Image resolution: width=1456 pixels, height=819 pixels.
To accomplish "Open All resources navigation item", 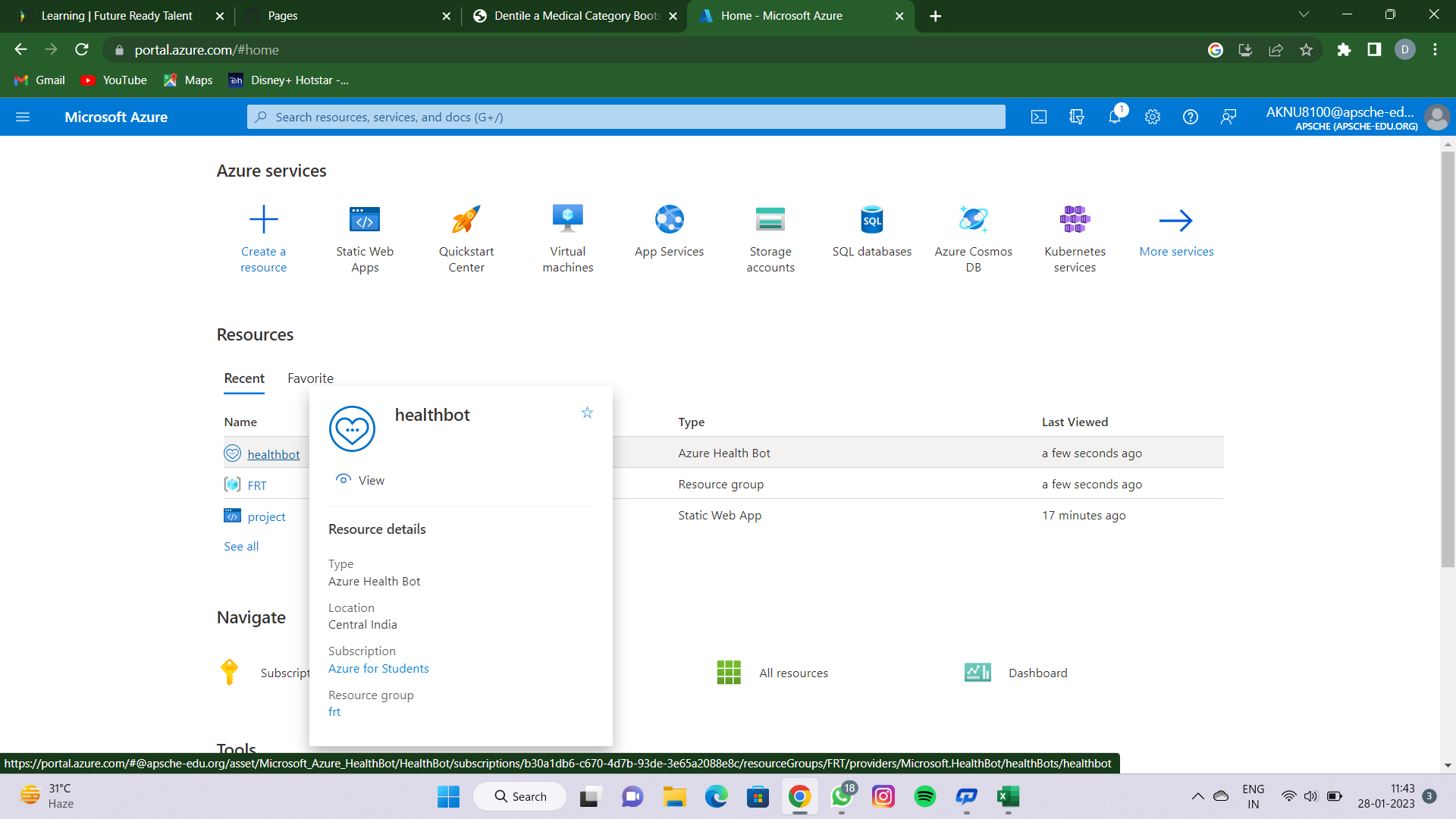I will pos(773,673).
